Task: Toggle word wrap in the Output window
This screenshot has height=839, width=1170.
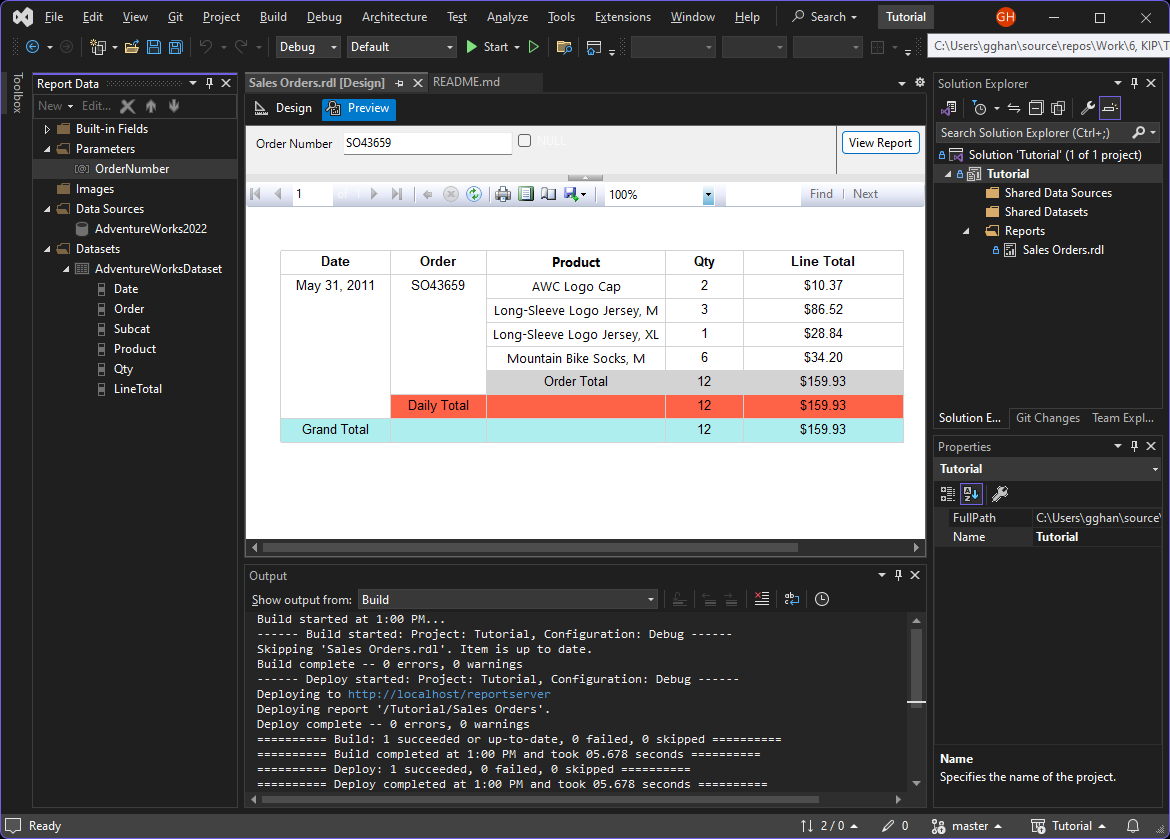Action: click(x=791, y=599)
